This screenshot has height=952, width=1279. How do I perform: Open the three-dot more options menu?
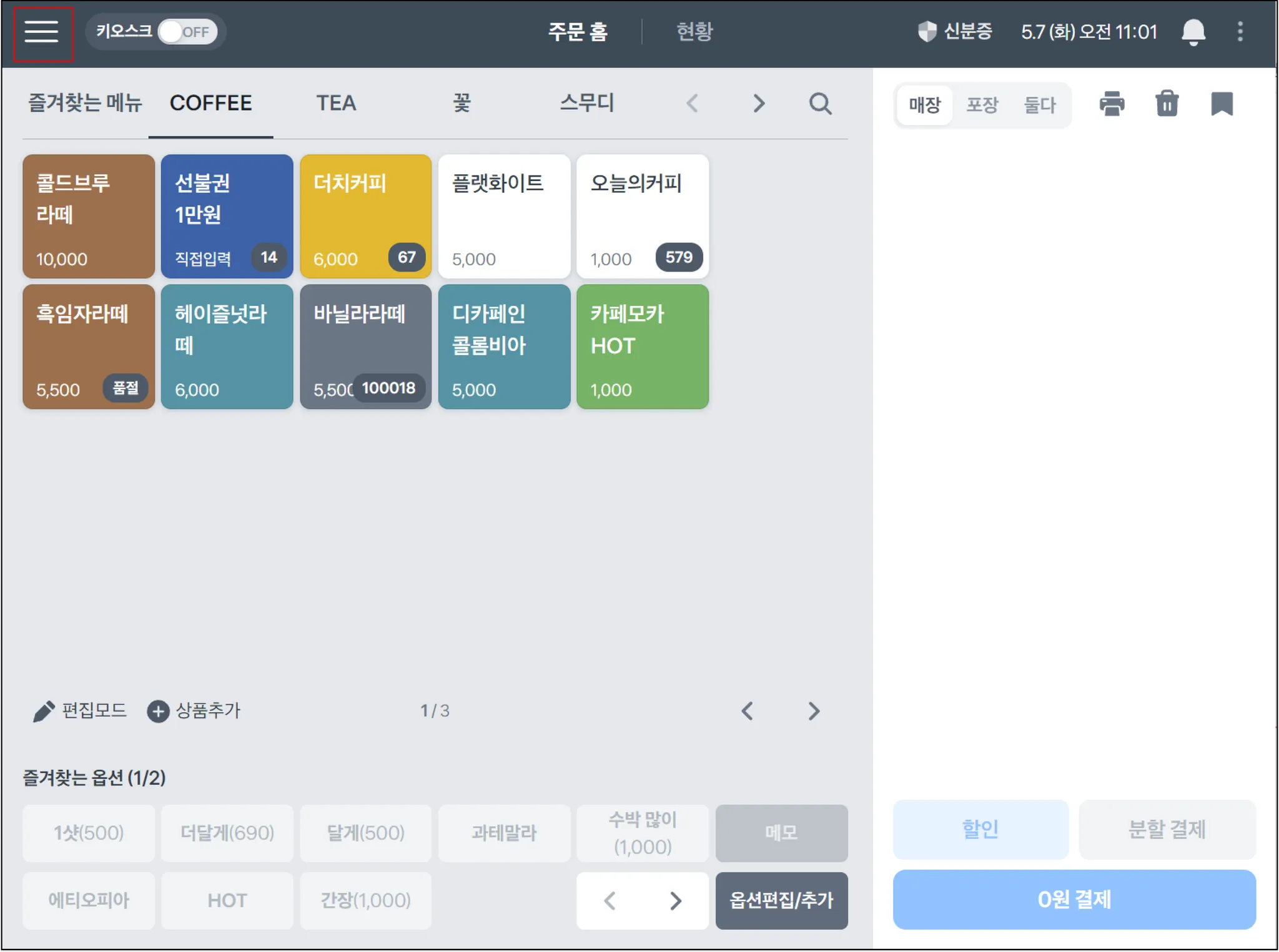click(1240, 32)
